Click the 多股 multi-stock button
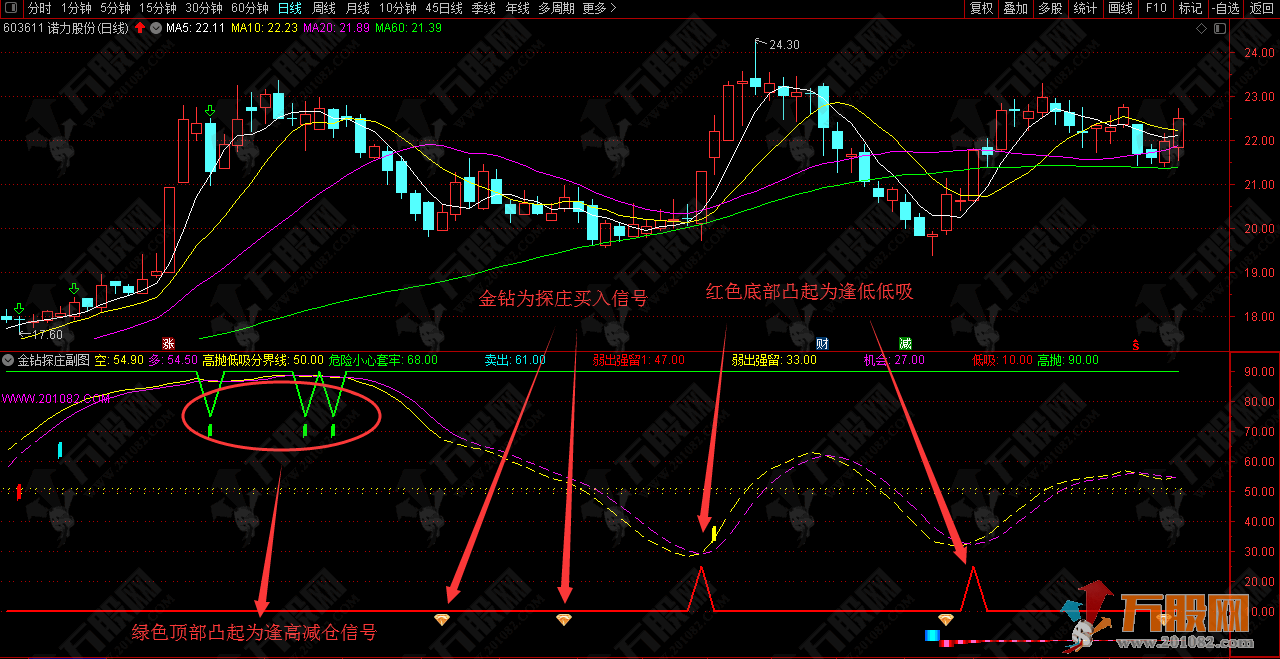This screenshot has height=659, width=1280. tap(1050, 8)
